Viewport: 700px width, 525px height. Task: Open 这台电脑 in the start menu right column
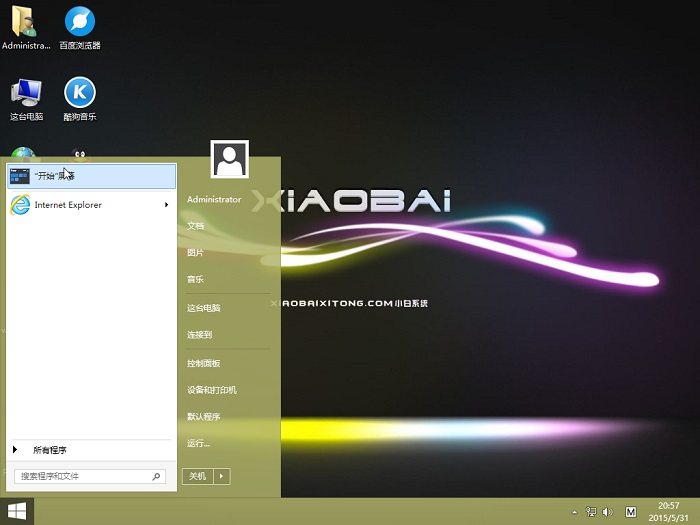[204, 308]
